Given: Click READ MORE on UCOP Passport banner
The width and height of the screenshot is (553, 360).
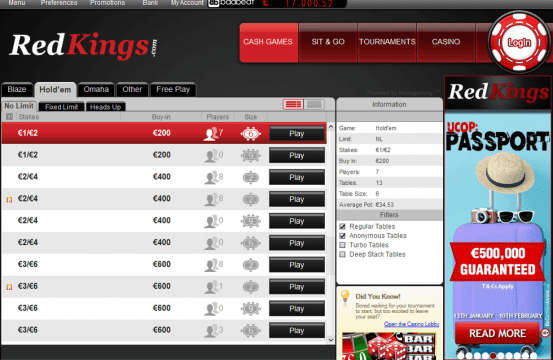Looking at the screenshot, I should (x=497, y=333).
